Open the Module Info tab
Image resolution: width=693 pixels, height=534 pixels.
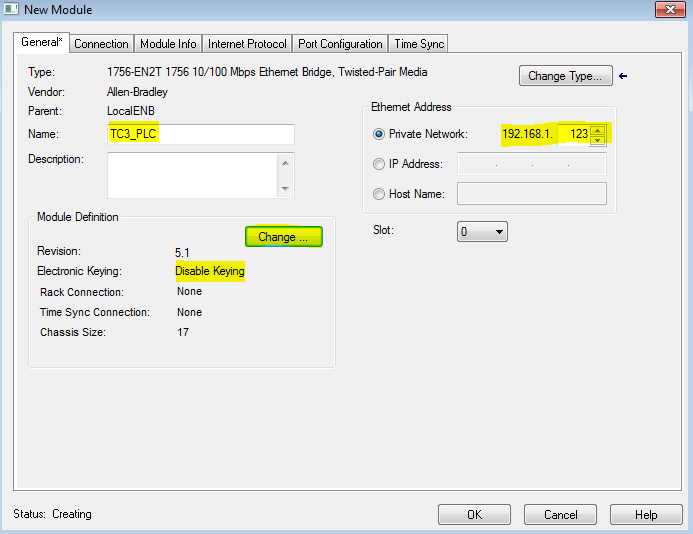(x=168, y=44)
